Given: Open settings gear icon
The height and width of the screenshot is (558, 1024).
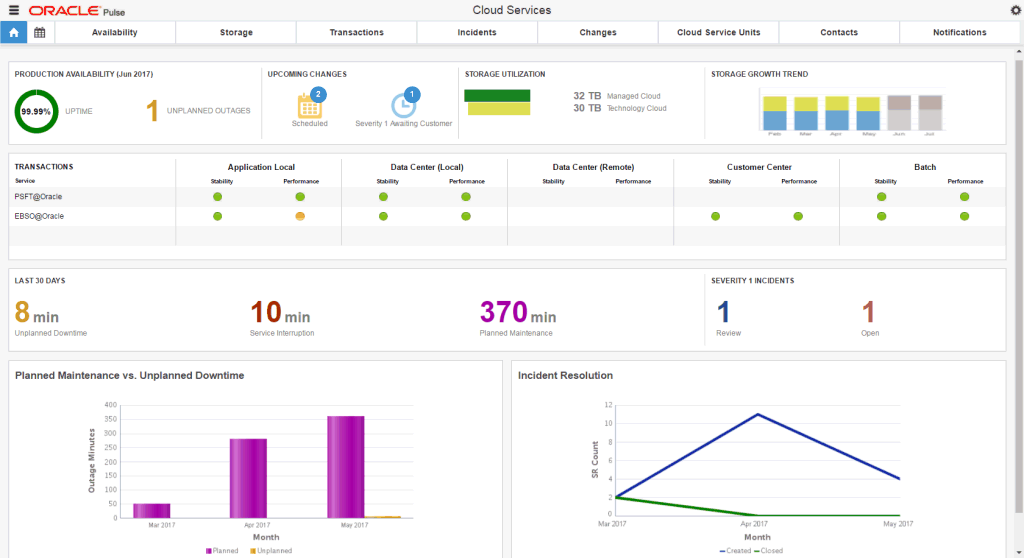Looking at the screenshot, I should tap(1016, 10).
